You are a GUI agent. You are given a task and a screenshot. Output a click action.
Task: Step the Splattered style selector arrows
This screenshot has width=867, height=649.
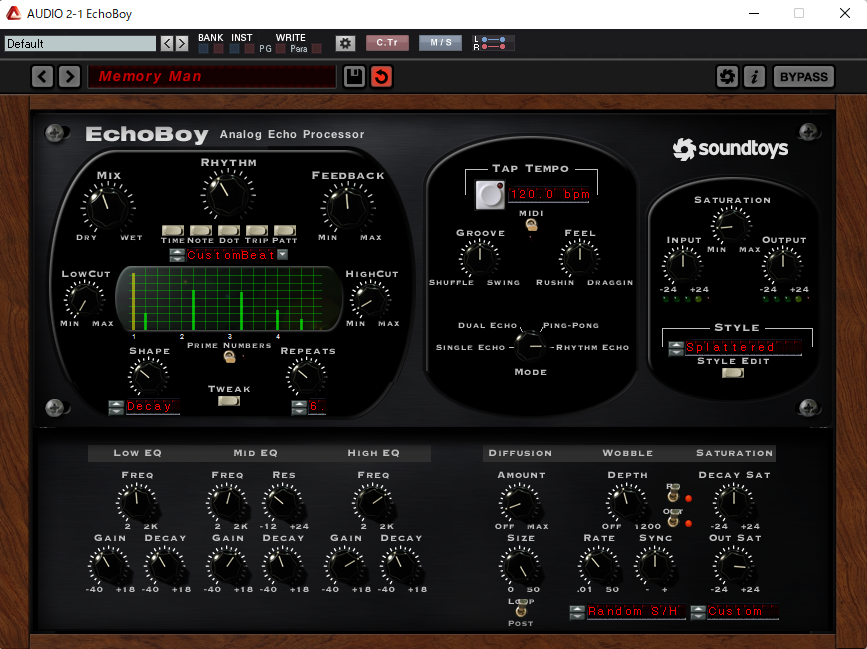click(x=676, y=348)
